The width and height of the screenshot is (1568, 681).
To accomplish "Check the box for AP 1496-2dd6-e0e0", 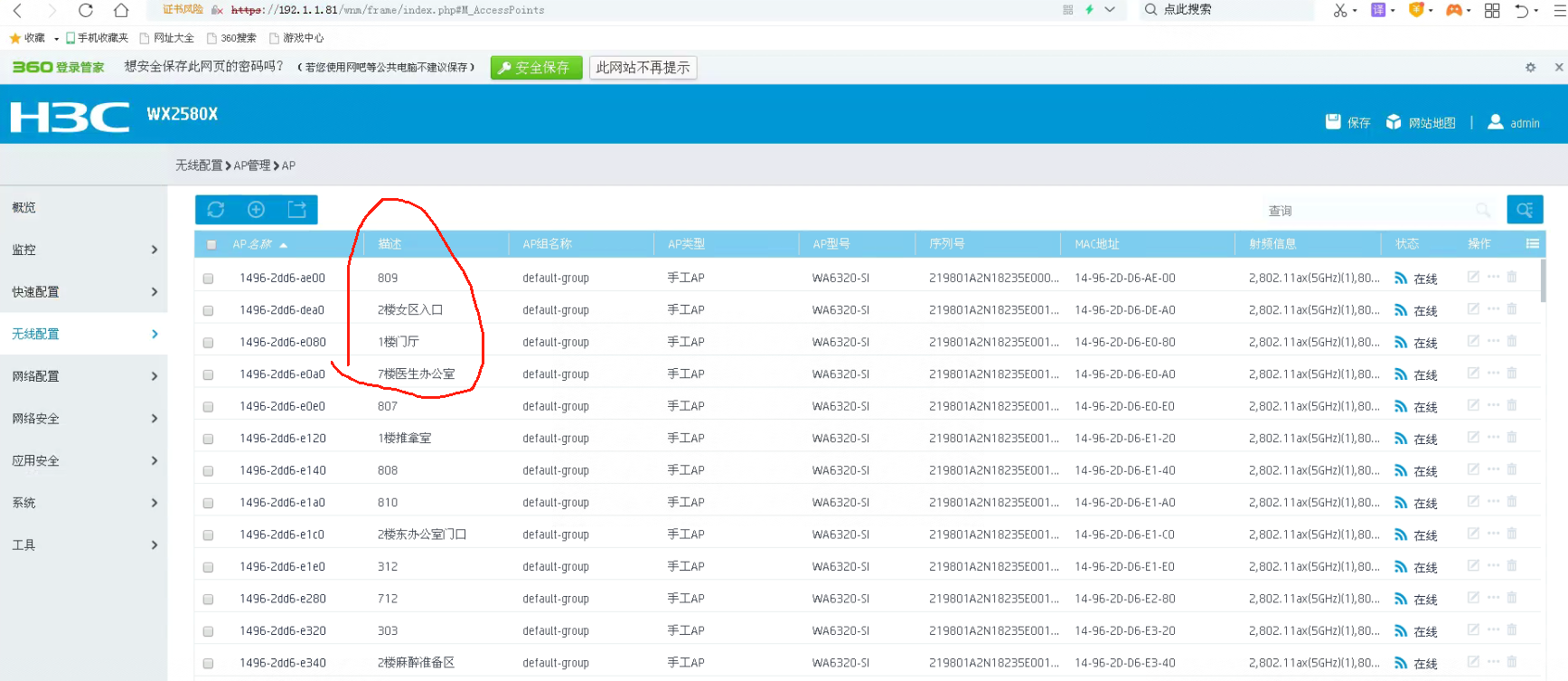I will pos(208,407).
